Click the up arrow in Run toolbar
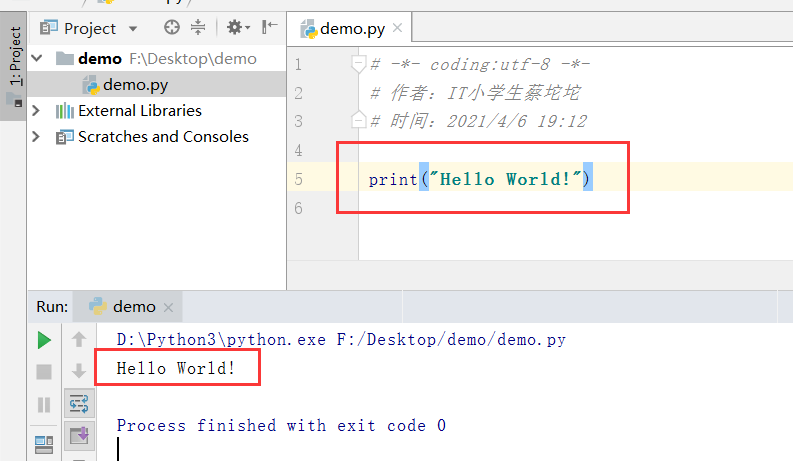Screen dimensions: 793x461 click(78, 339)
